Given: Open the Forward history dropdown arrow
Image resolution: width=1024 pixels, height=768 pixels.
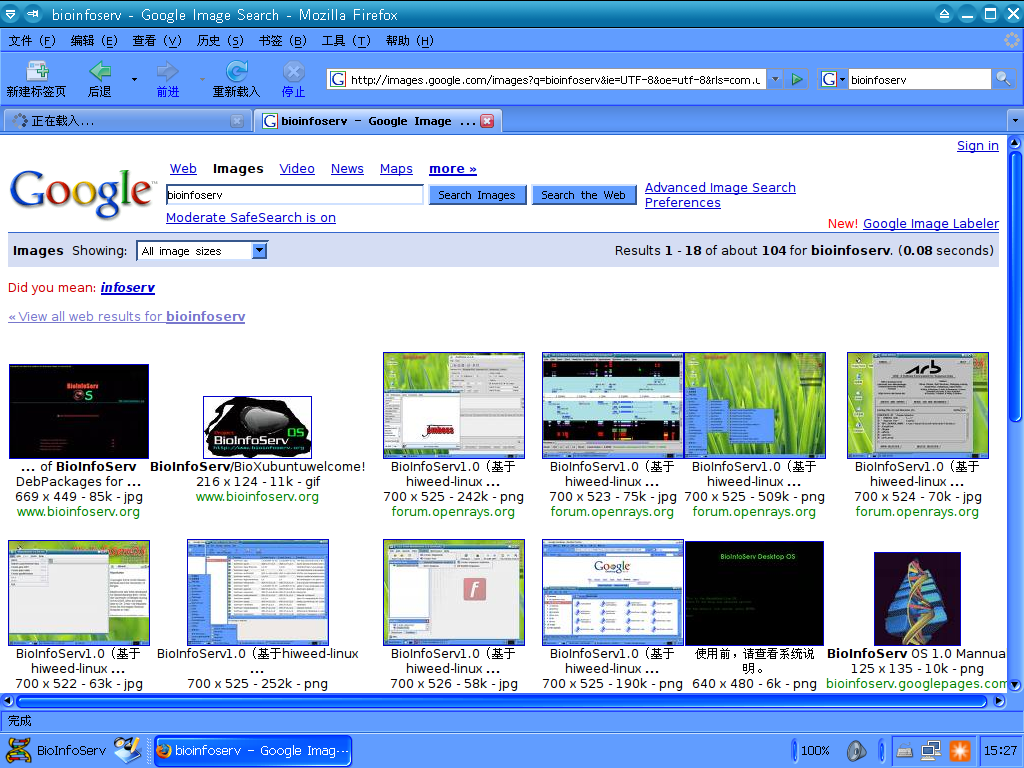Looking at the screenshot, I should click(202, 79).
